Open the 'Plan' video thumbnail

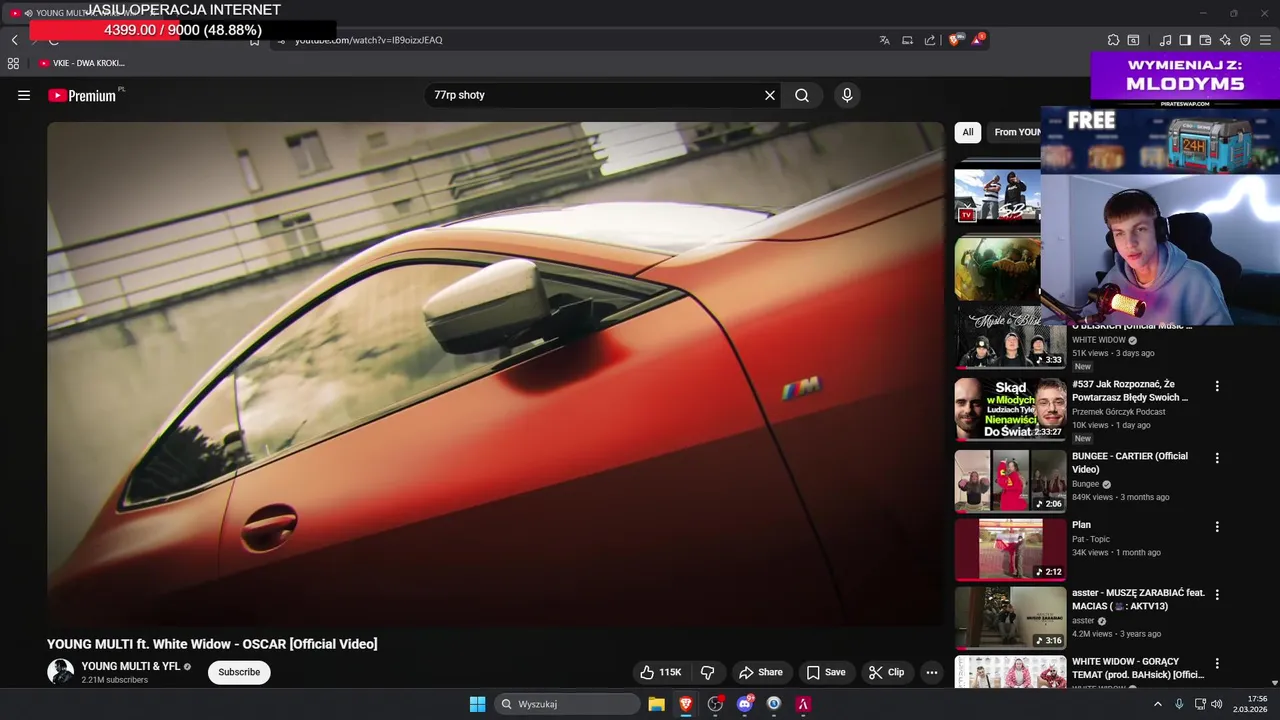pos(1010,549)
